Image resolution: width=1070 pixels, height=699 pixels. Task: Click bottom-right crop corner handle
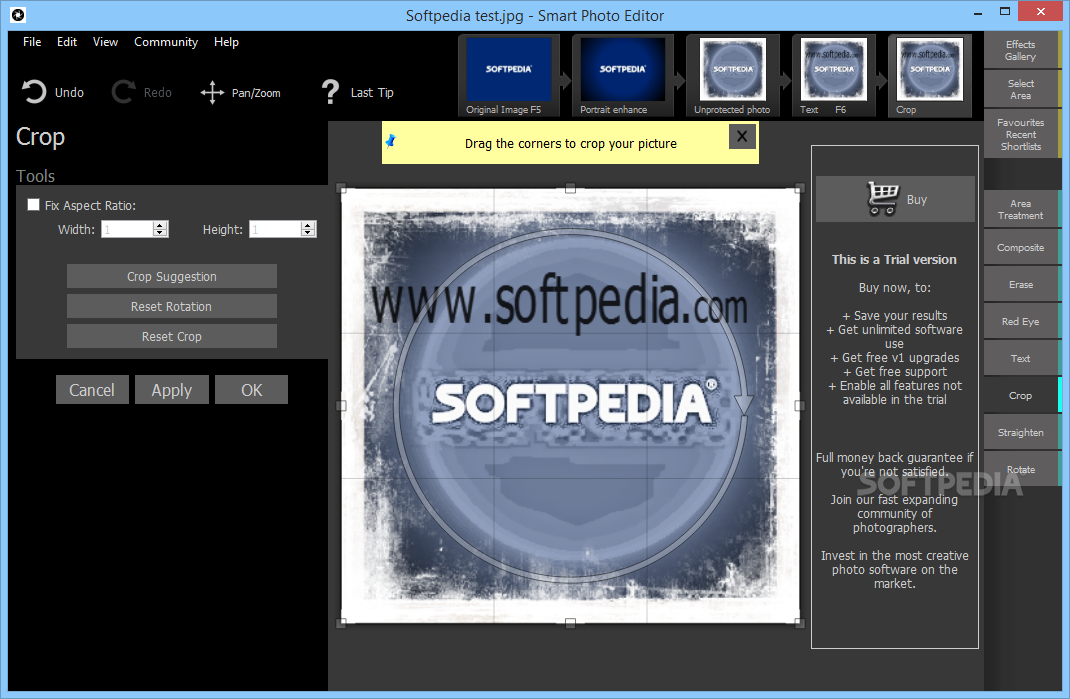coord(799,623)
